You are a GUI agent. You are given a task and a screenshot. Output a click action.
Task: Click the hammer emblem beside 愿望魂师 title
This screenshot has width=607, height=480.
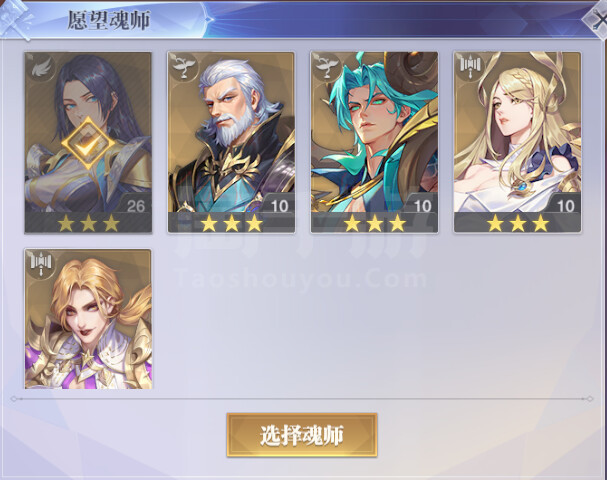pyautogui.click(x=15, y=19)
